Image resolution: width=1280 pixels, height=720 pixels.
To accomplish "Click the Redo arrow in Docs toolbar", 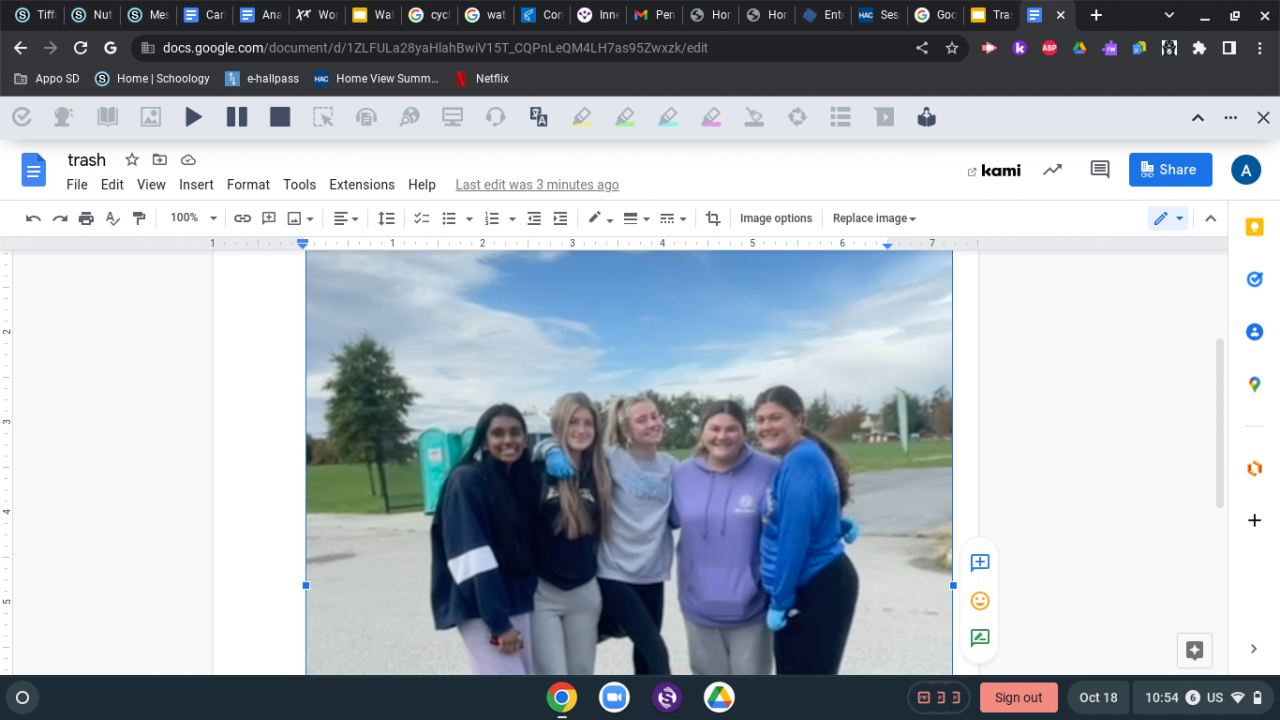I will click(x=60, y=218).
